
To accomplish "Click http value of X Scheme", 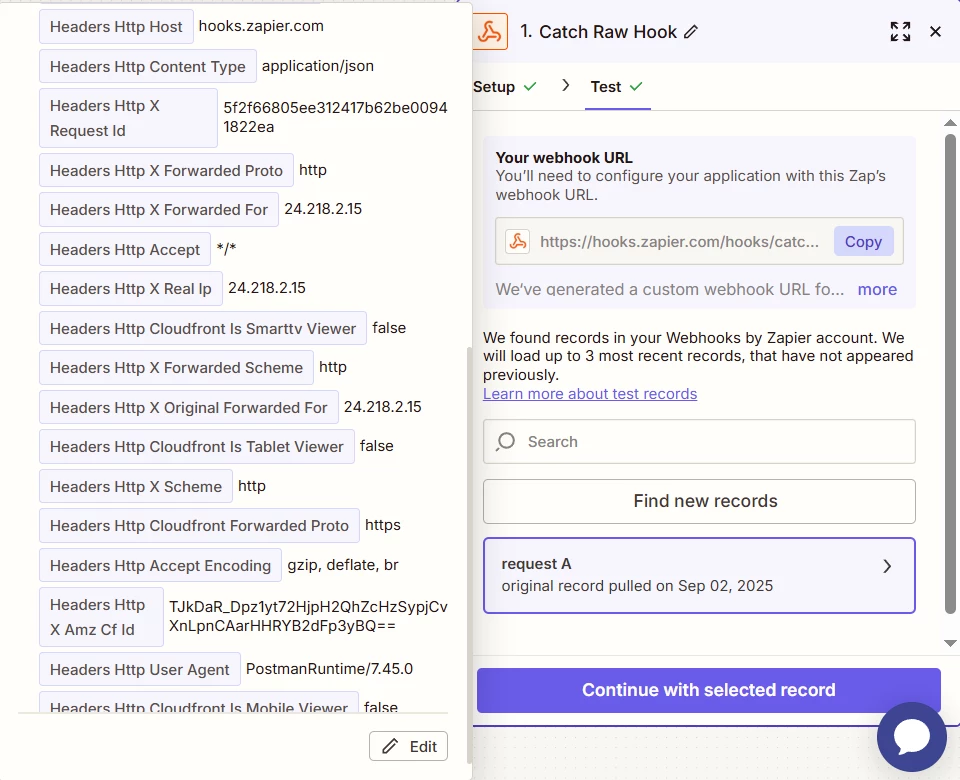I will pyautogui.click(x=252, y=486).
